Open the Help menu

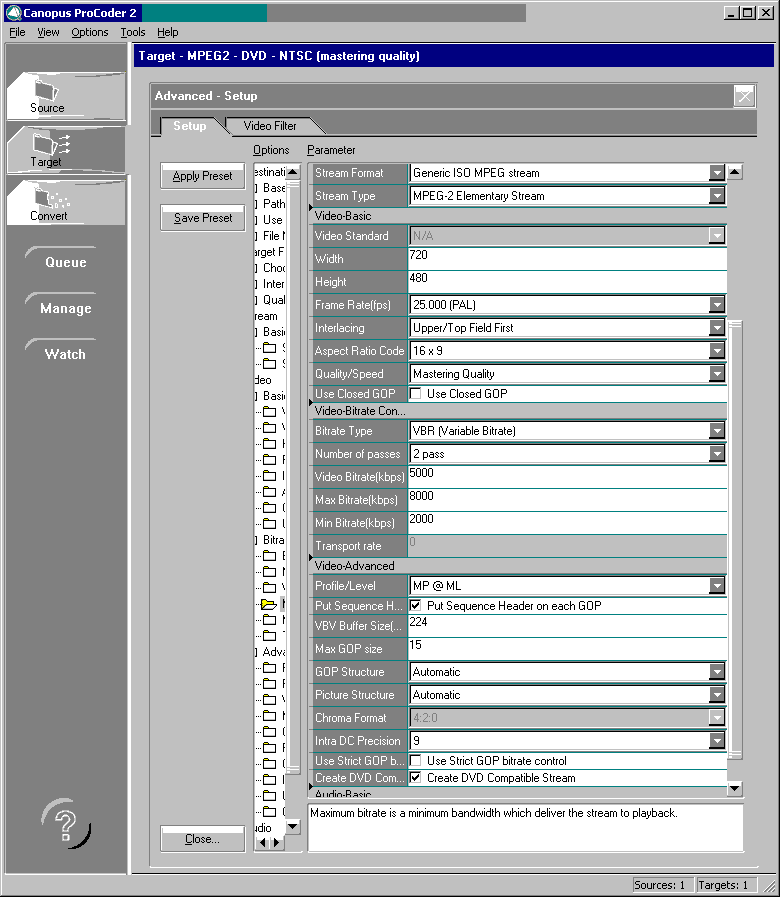[x=168, y=32]
